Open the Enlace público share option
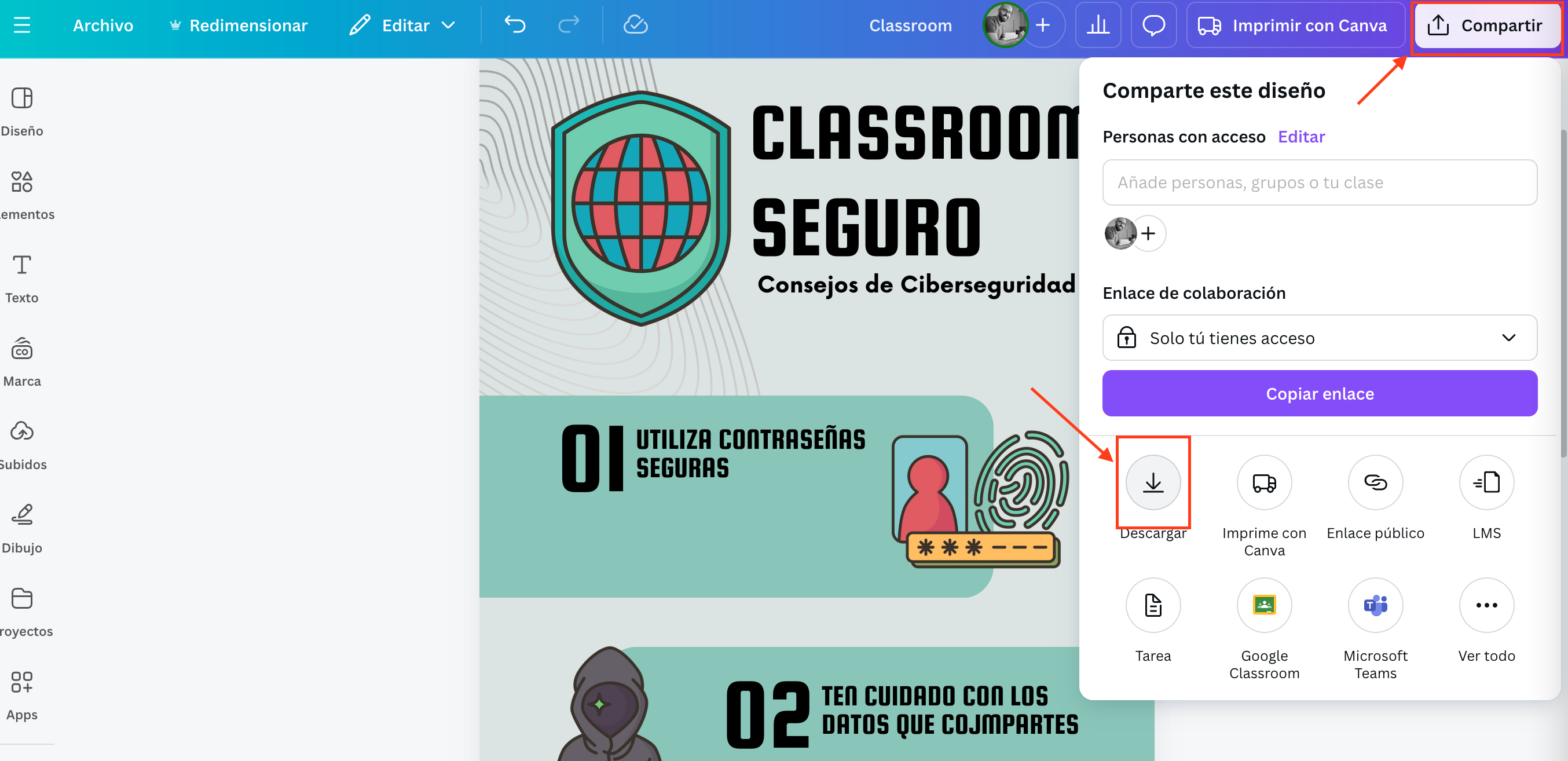This screenshot has width=1568, height=761. click(1375, 483)
